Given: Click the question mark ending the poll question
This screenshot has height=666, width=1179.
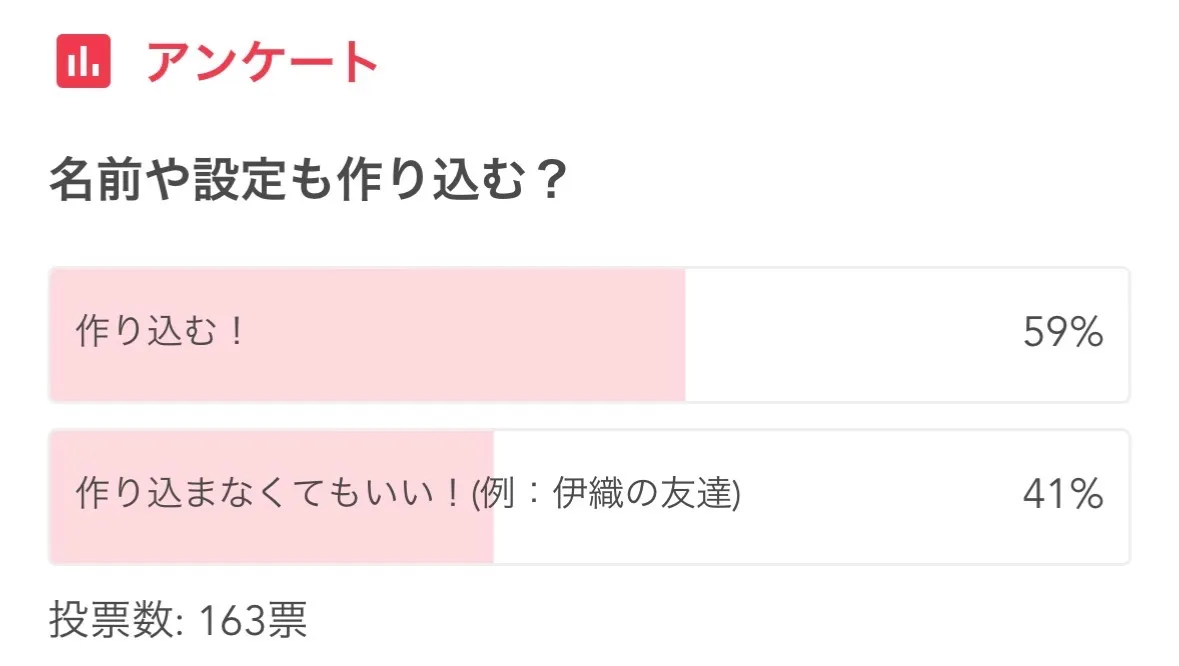Looking at the screenshot, I should 546,182.
